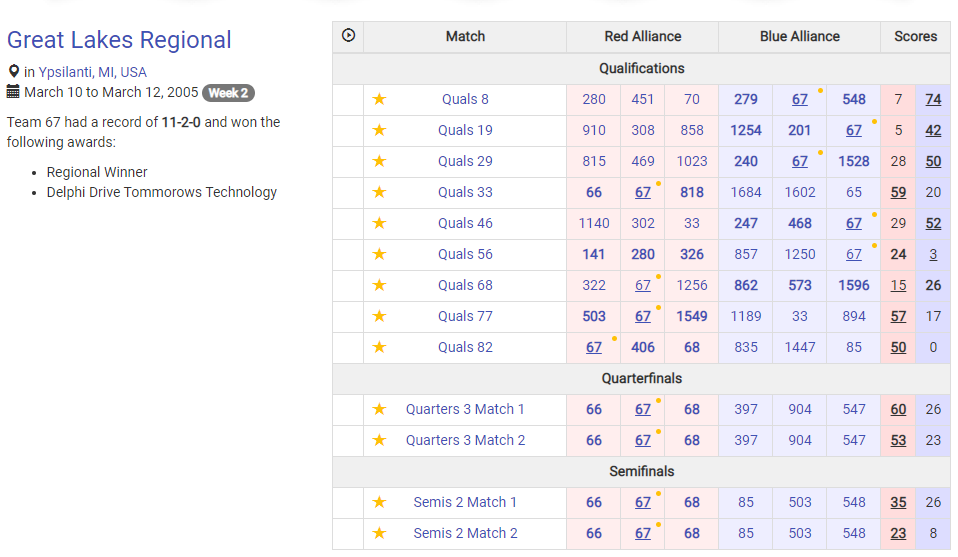Click team 1549 in Quals 77 row
Image resolution: width=958 pixels, height=557 pixels.
pos(692,316)
